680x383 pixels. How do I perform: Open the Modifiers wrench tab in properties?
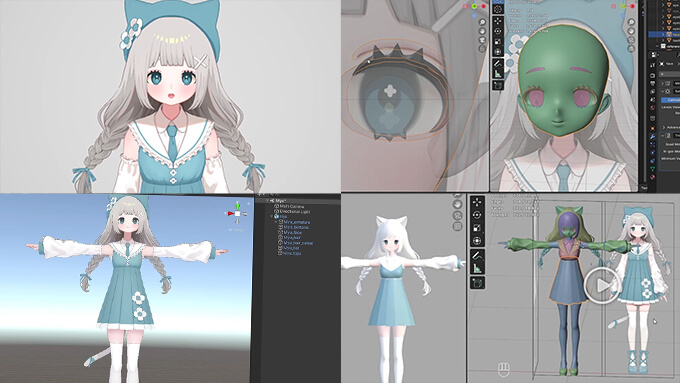[652, 136]
